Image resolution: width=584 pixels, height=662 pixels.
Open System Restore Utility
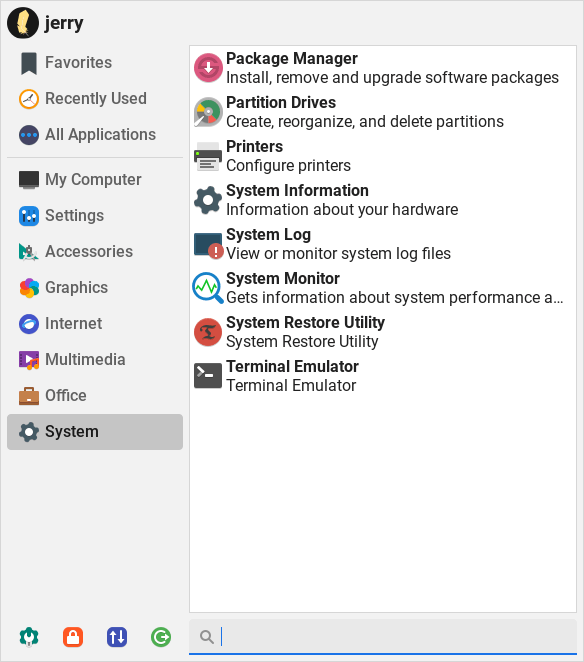pos(383,332)
